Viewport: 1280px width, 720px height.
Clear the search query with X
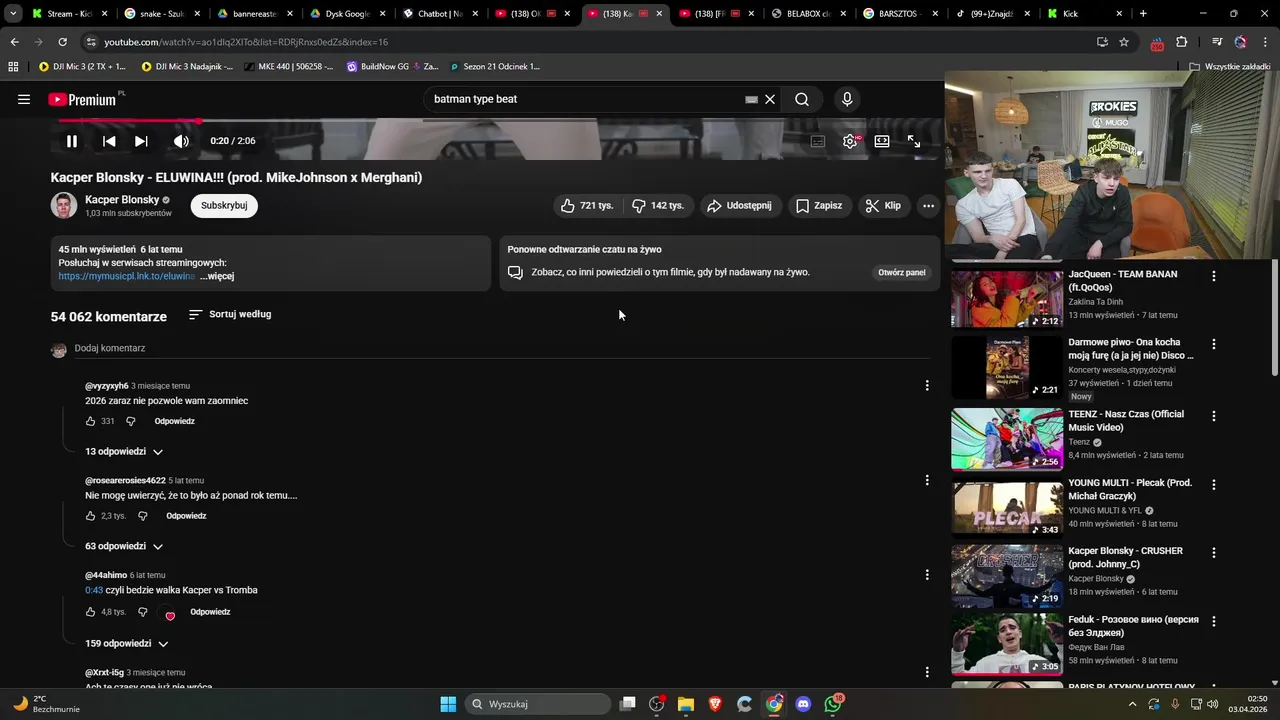(x=770, y=99)
